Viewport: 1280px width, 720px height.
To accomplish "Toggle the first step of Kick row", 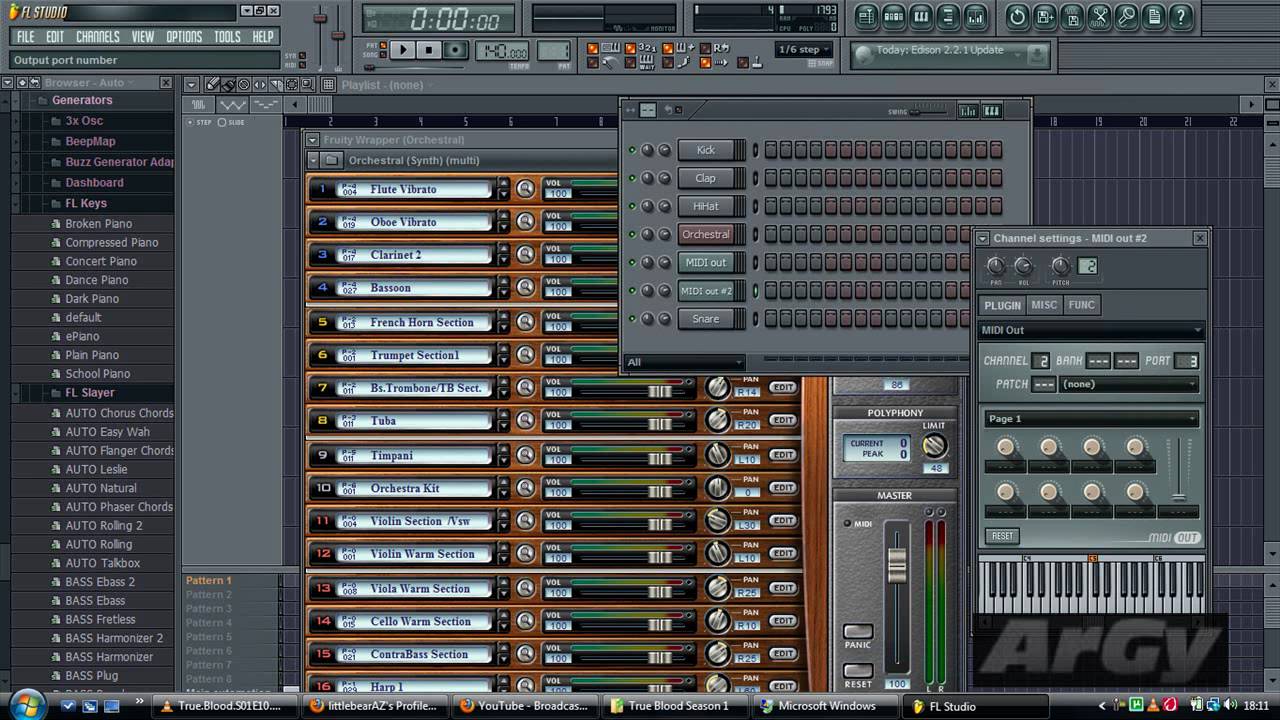I will tap(772, 150).
